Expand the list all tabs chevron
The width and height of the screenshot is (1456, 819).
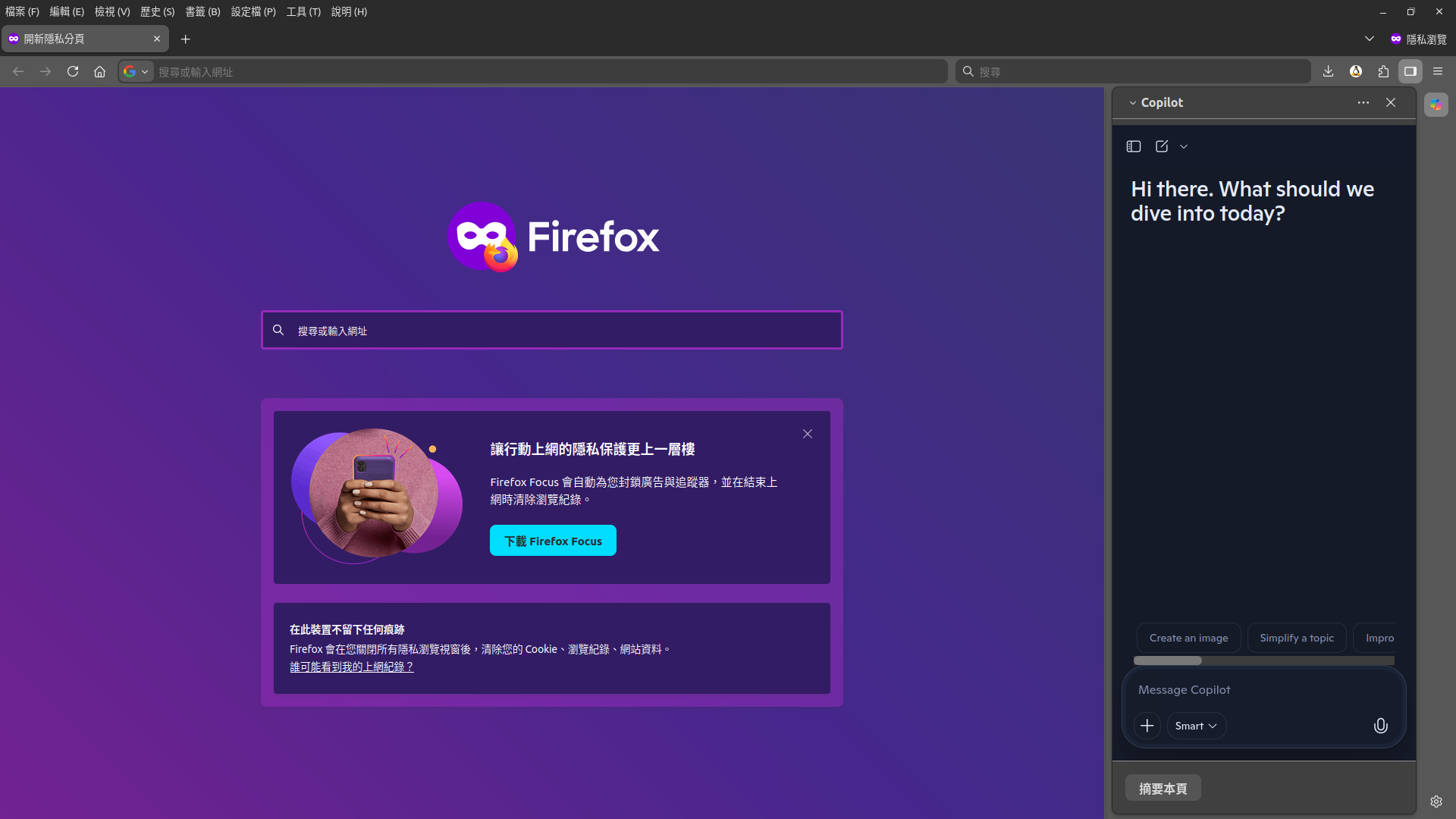[x=1370, y=39]
